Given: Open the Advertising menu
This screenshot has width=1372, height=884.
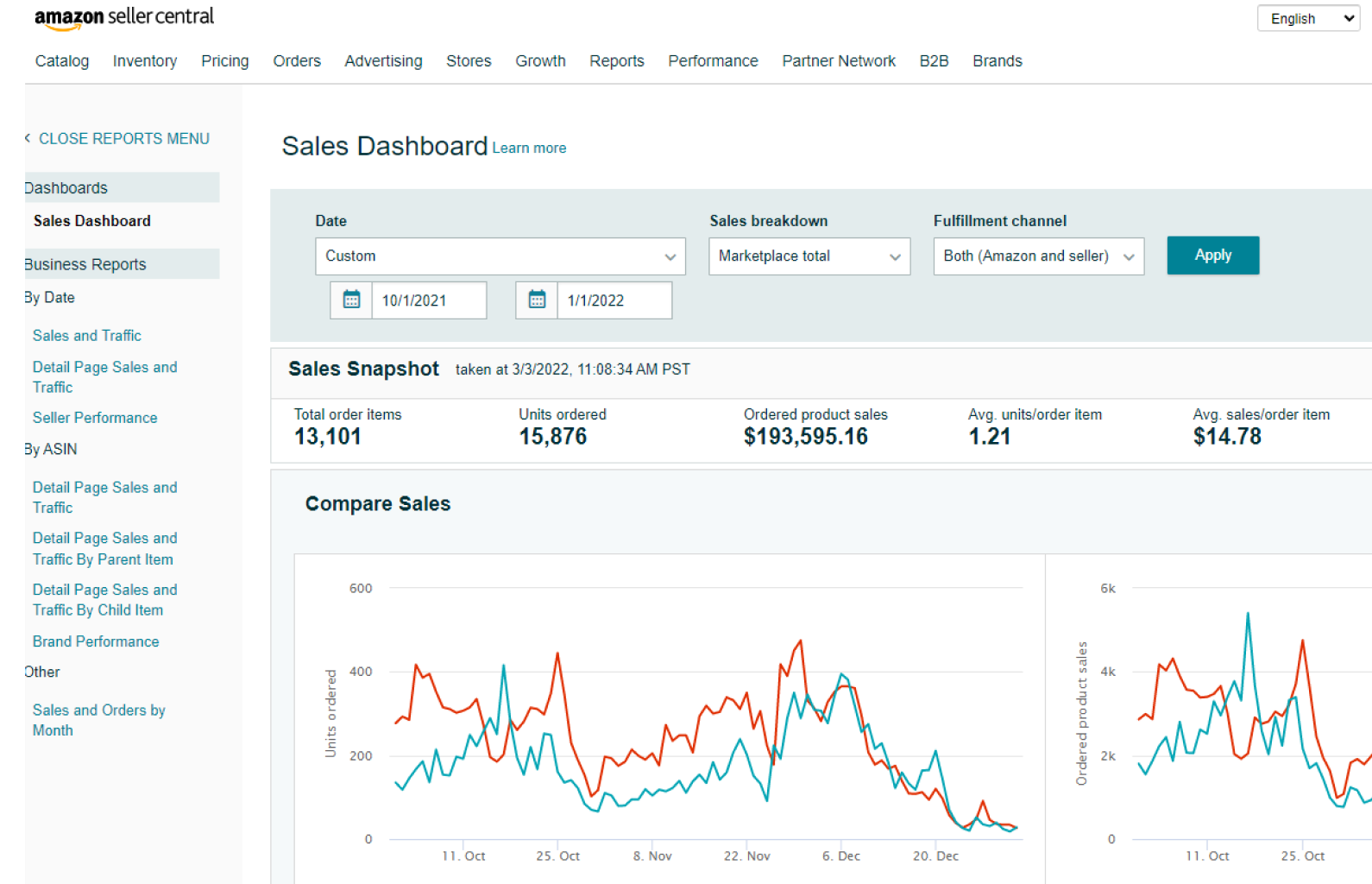Looking at the screenshot, I should point(383,61).
